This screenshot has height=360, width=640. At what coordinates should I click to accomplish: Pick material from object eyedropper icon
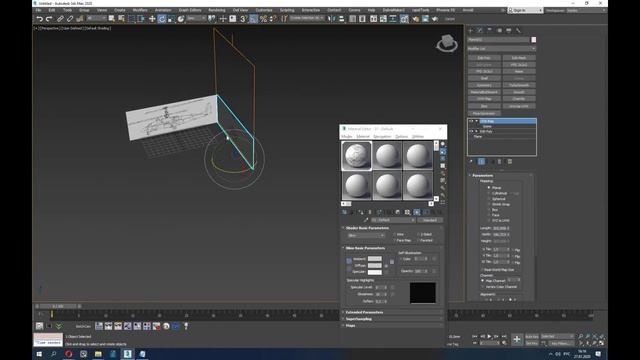[x=366, y=220]
